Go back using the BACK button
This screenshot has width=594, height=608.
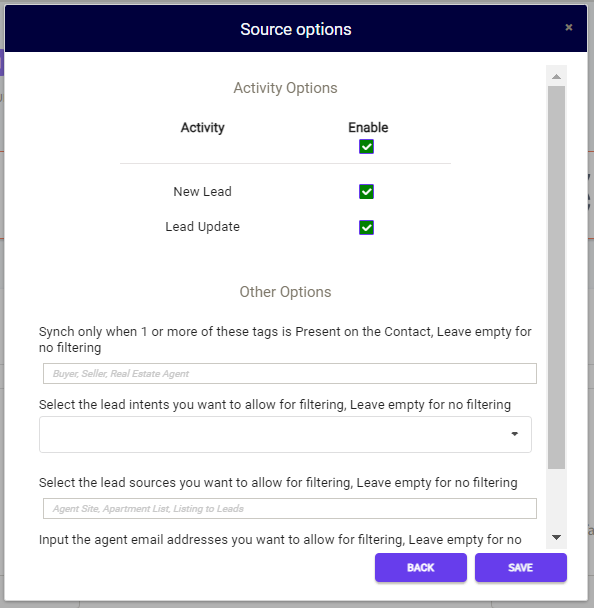[421, 567]
